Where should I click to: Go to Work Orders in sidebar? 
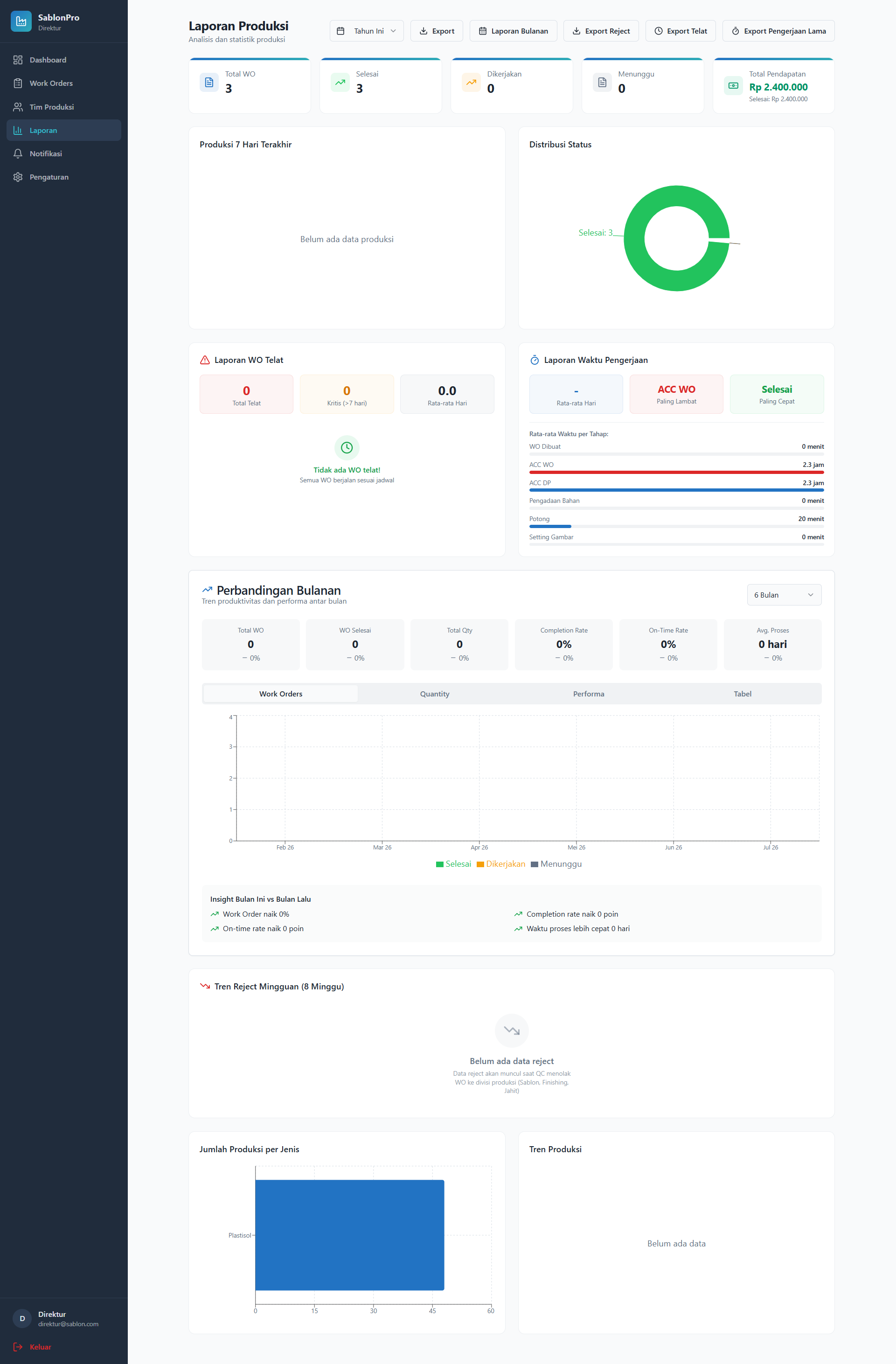[x=63, y=83]
